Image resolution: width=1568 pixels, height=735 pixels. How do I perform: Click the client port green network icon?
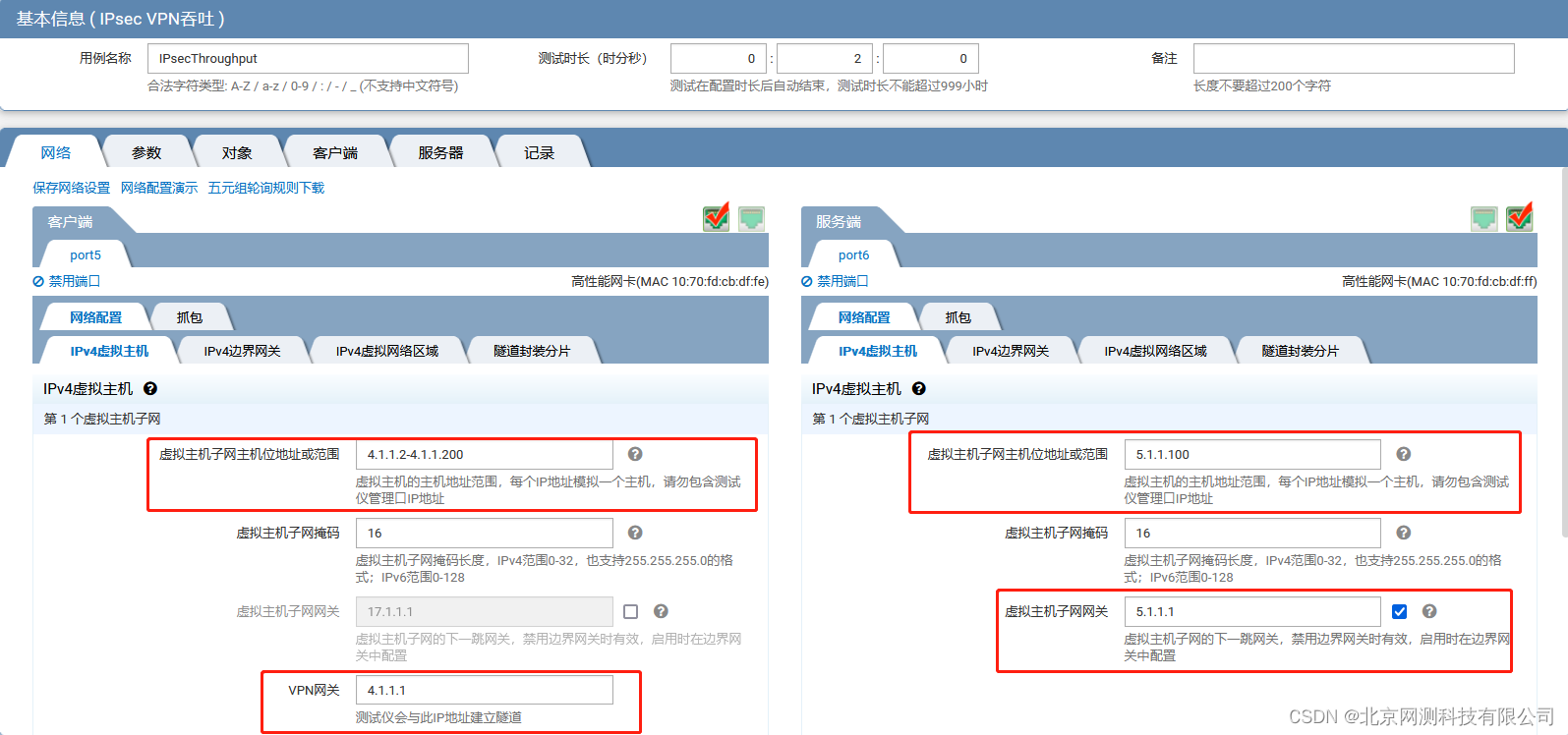tap(752, 218)
